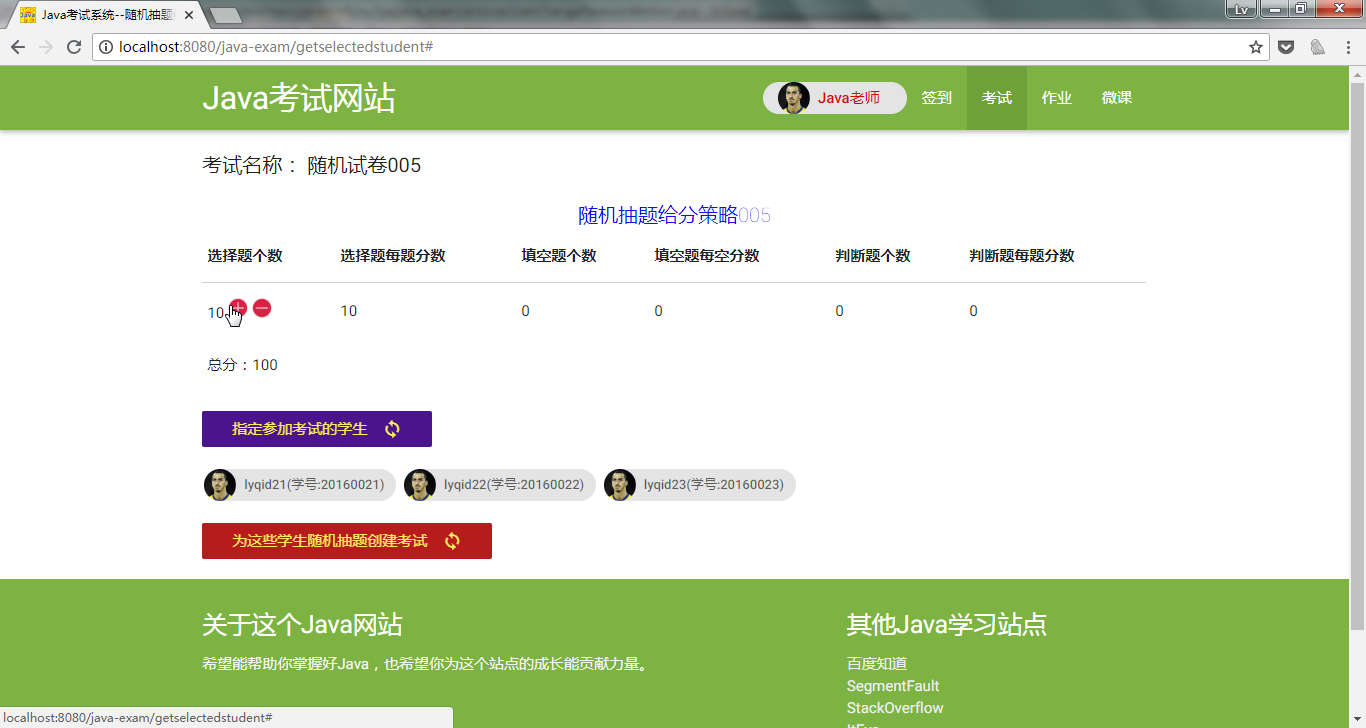
Task: Click the Java老师 user name
Action: [x=849, y=98]
